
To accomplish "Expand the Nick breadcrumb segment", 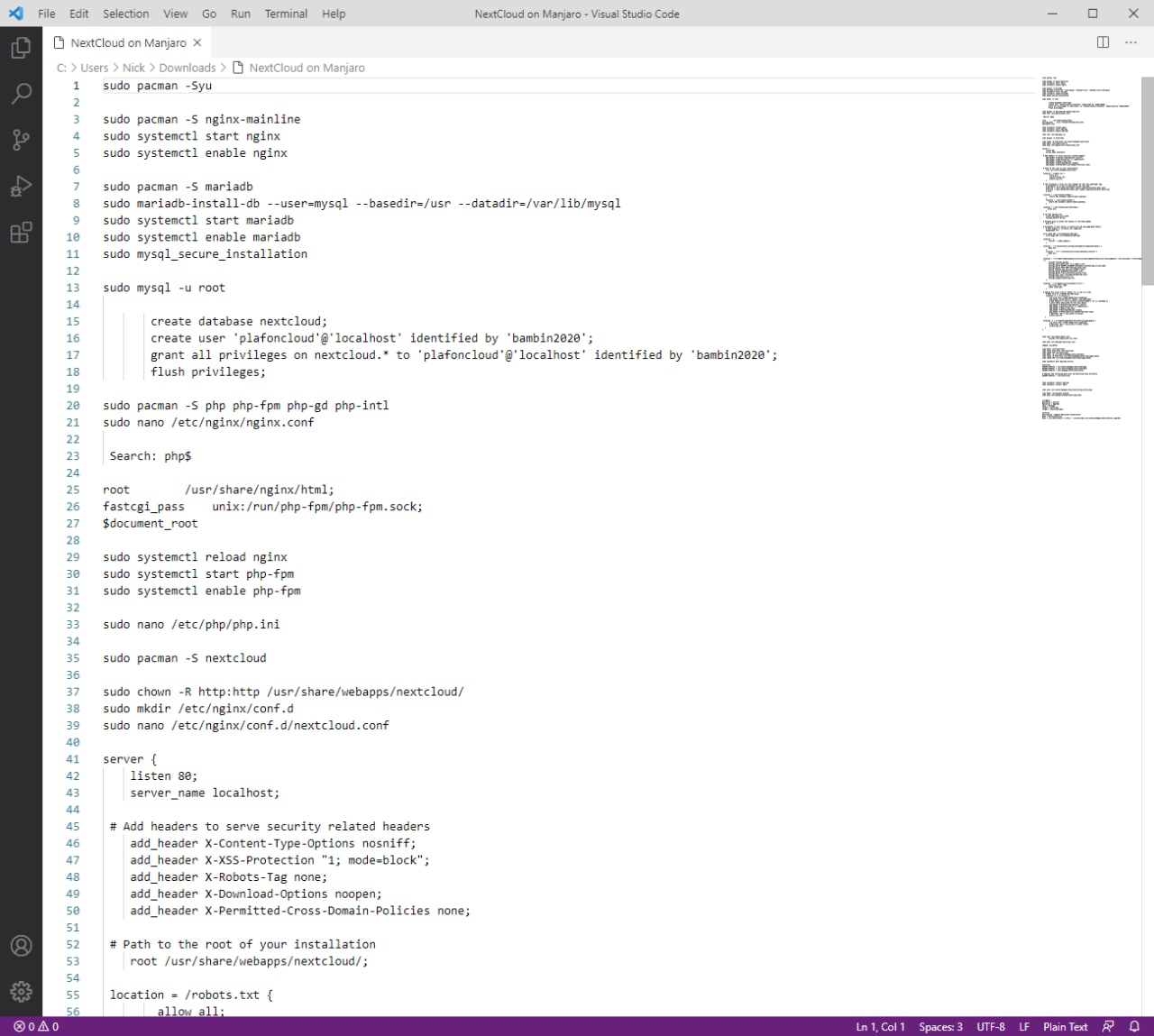I will [x=133, y=68].
